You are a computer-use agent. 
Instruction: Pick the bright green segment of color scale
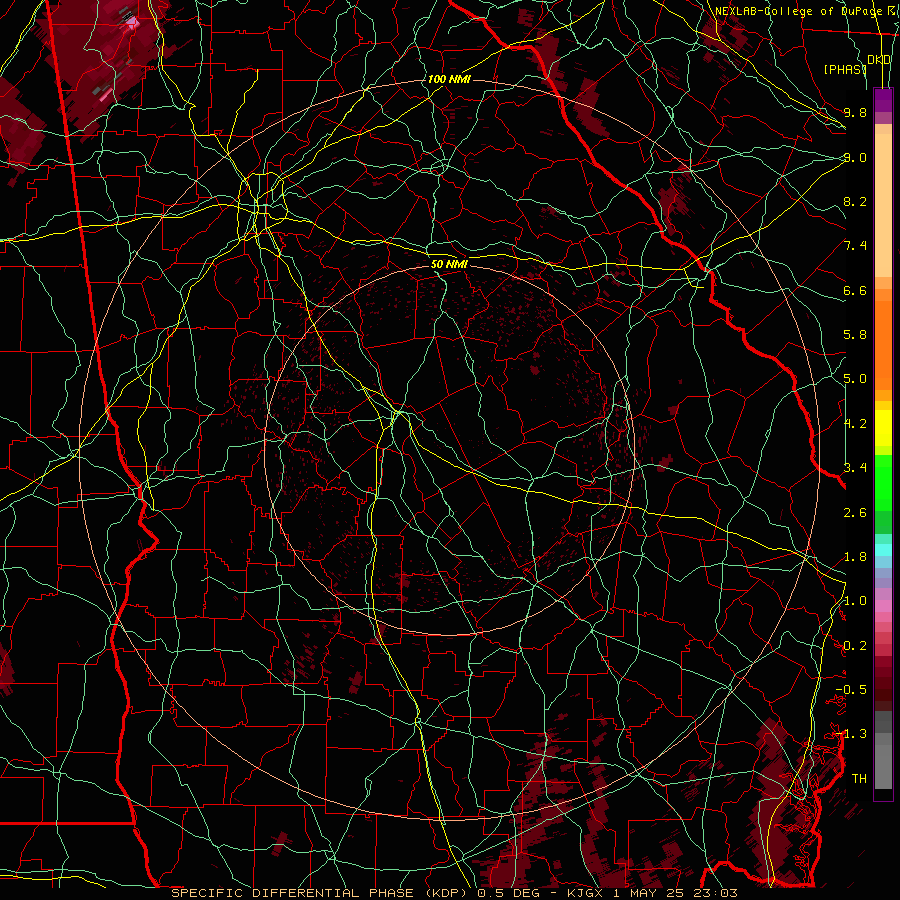coord(883,482)
